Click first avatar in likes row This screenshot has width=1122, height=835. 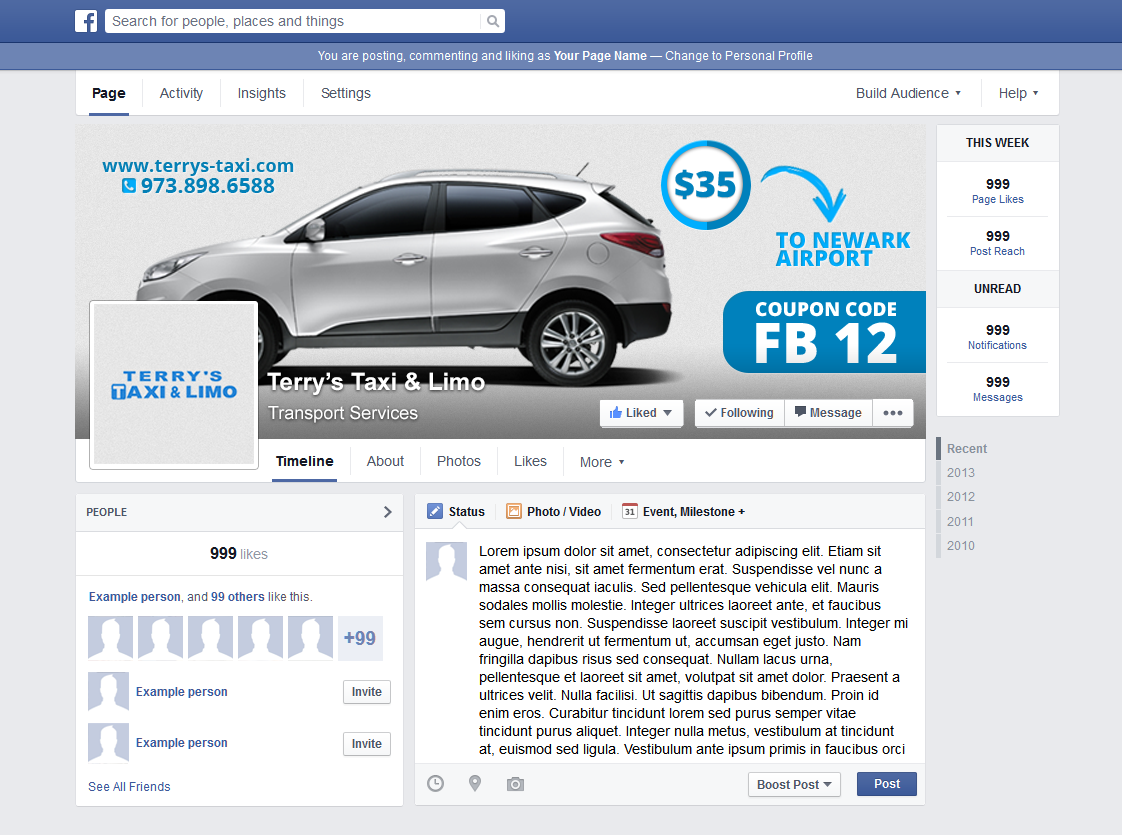(x=110, y=638)
